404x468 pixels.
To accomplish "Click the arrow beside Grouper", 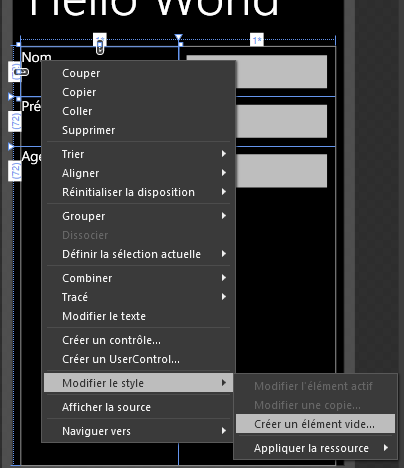I will (x=224, y=216).
